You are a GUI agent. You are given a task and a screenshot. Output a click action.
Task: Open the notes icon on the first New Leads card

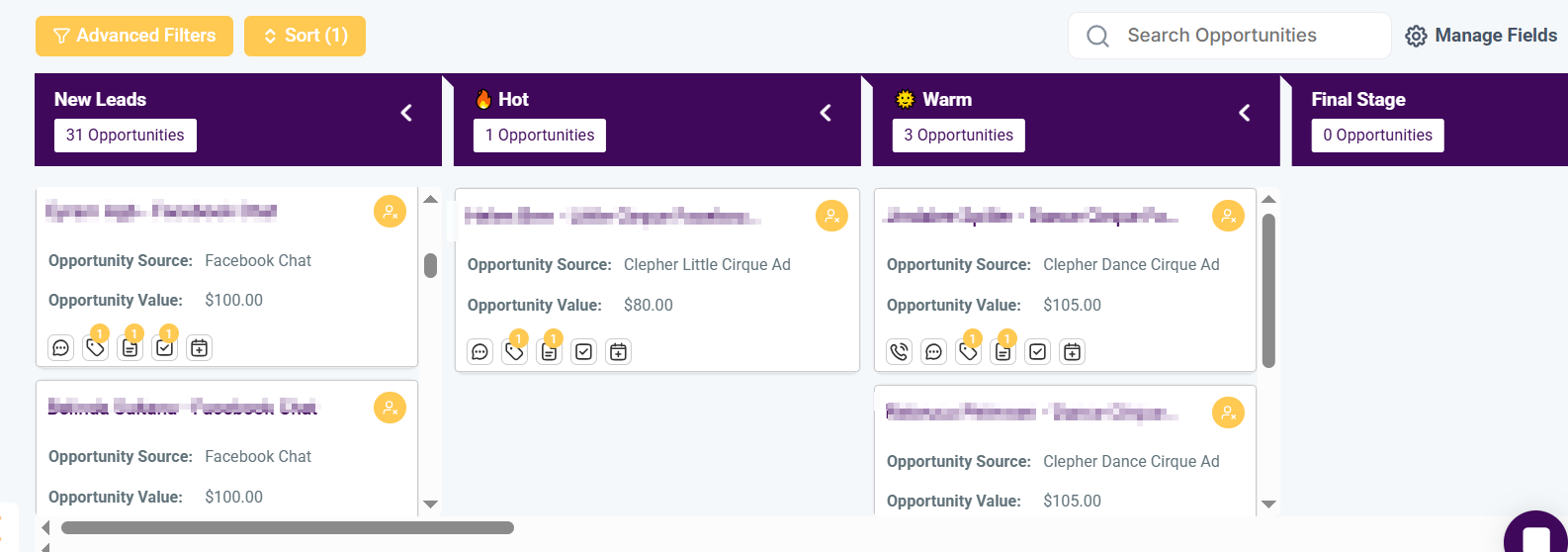click(x=131, y=348)
